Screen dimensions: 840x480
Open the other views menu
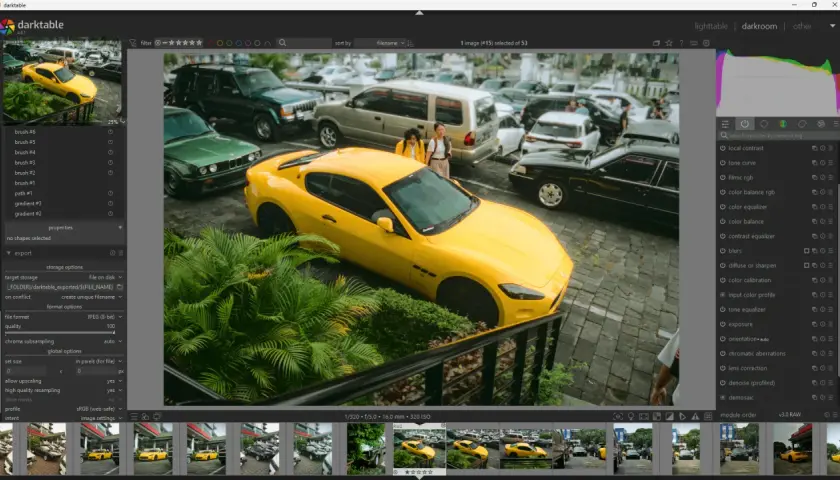click(x=802, y=26)
